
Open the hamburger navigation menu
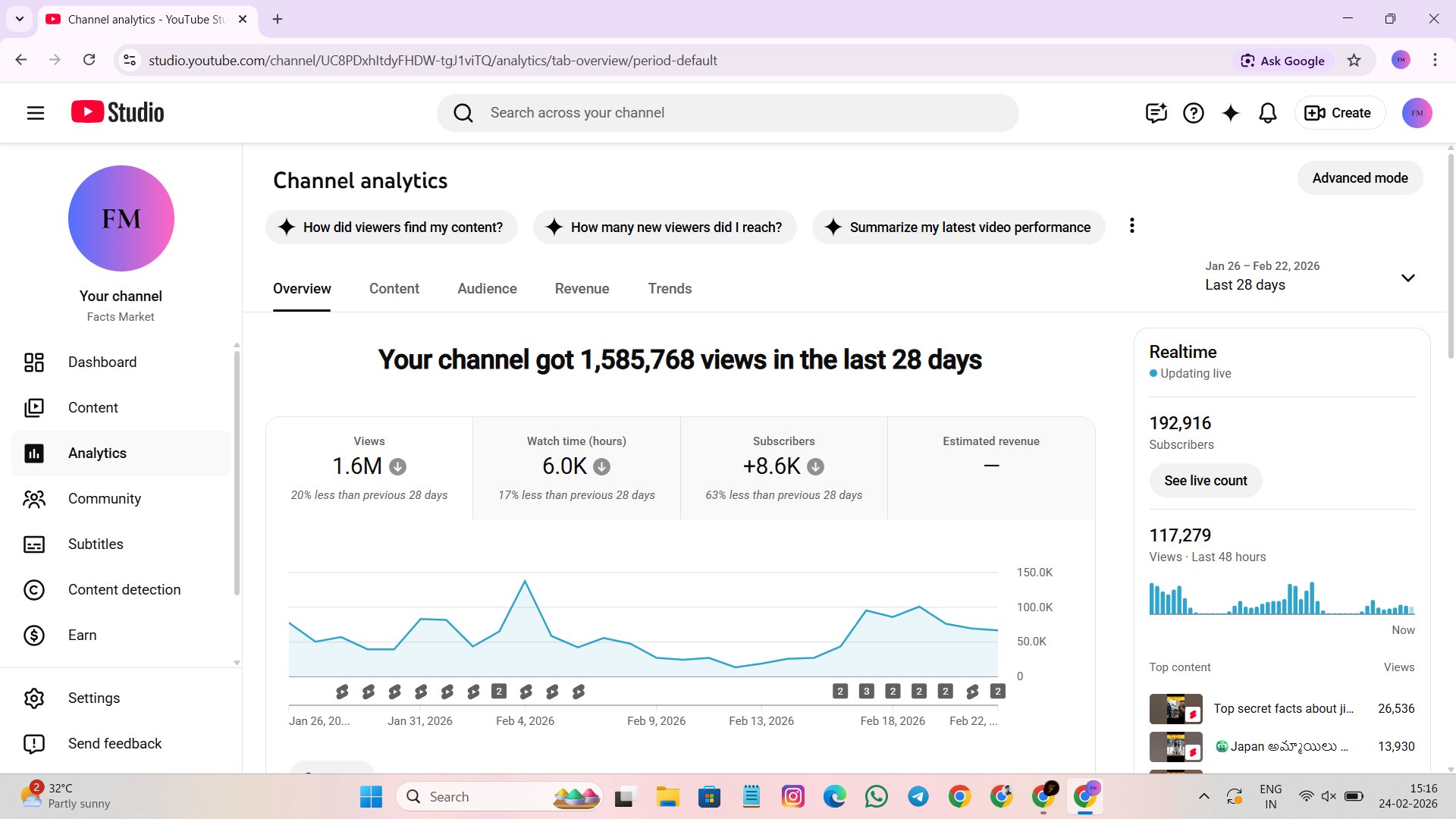(x=36, y=113)
